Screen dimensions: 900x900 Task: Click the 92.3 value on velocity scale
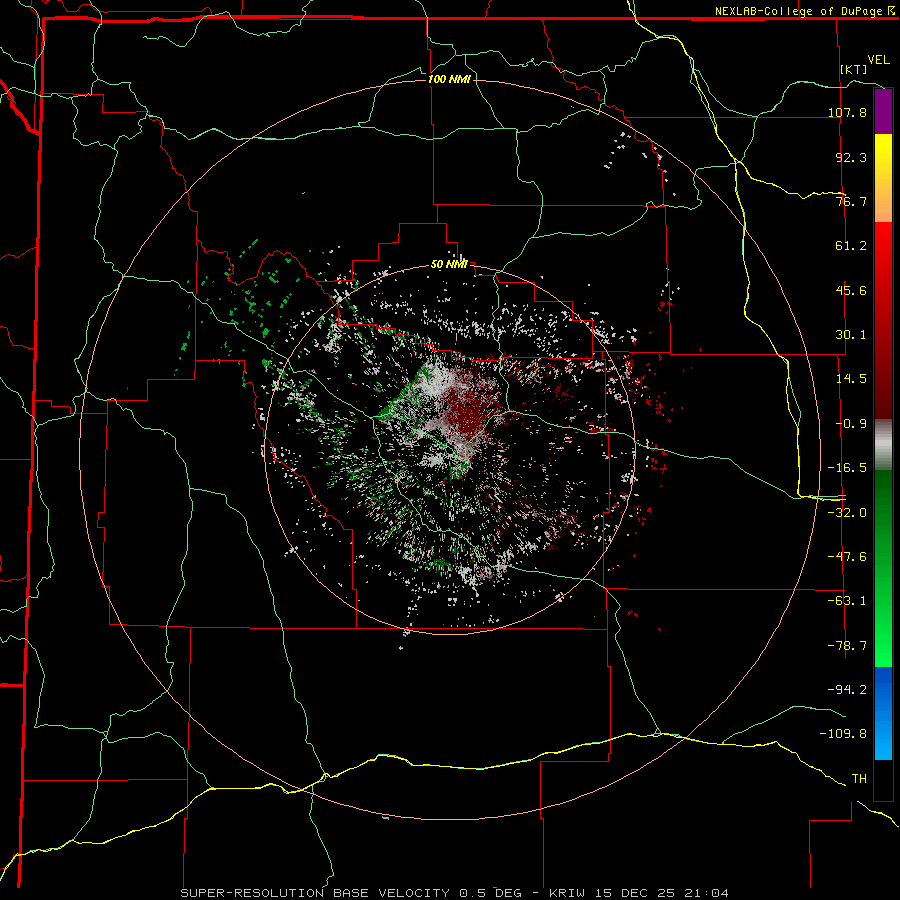(851, 157)
